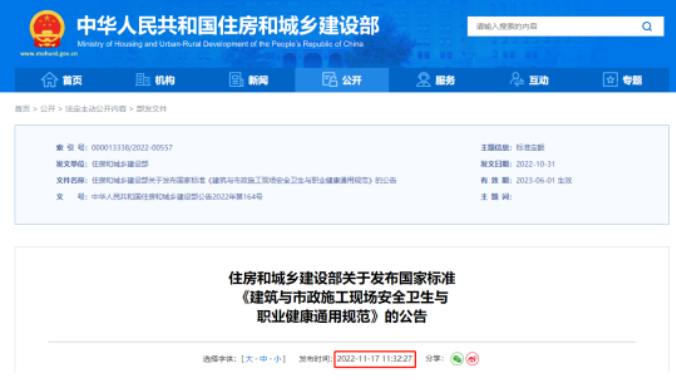
Task: Click the document icon beside 公开
Action: [x=329, y=80]
